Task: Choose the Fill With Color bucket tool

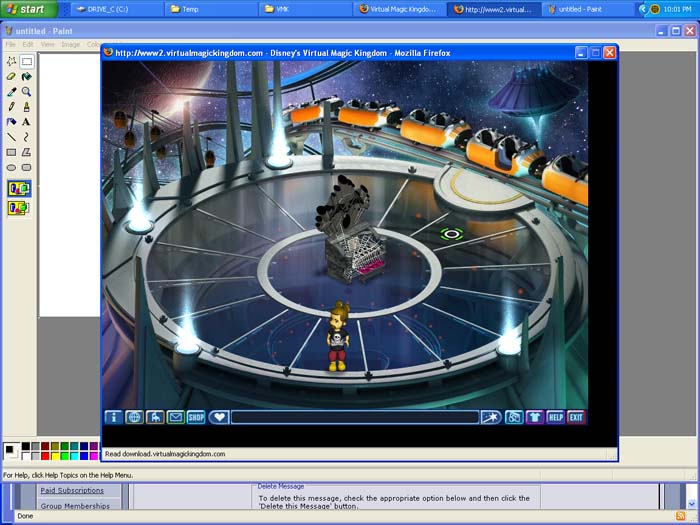Action: [26, 76]
